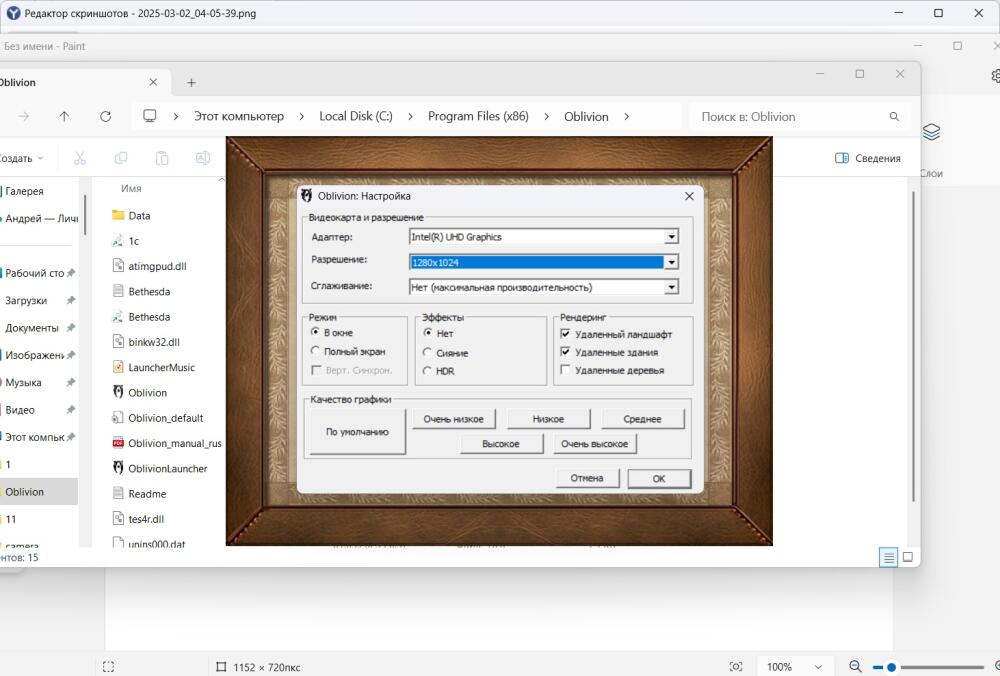
Task: Click the refresh icon in Explorer toolbar
Action: 106,117
